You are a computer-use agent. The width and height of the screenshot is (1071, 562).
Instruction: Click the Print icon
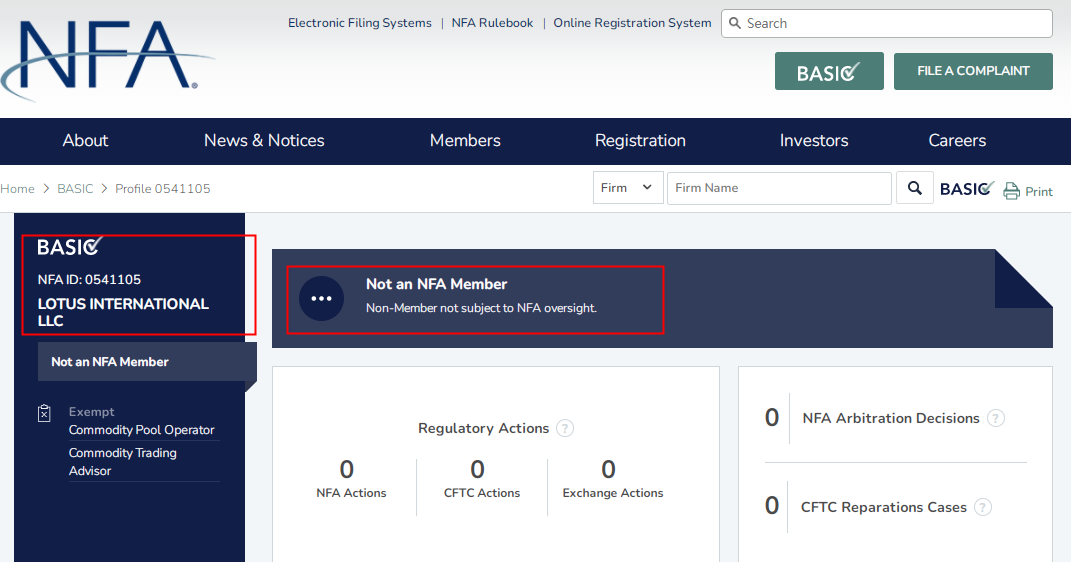click(1011, 191)
